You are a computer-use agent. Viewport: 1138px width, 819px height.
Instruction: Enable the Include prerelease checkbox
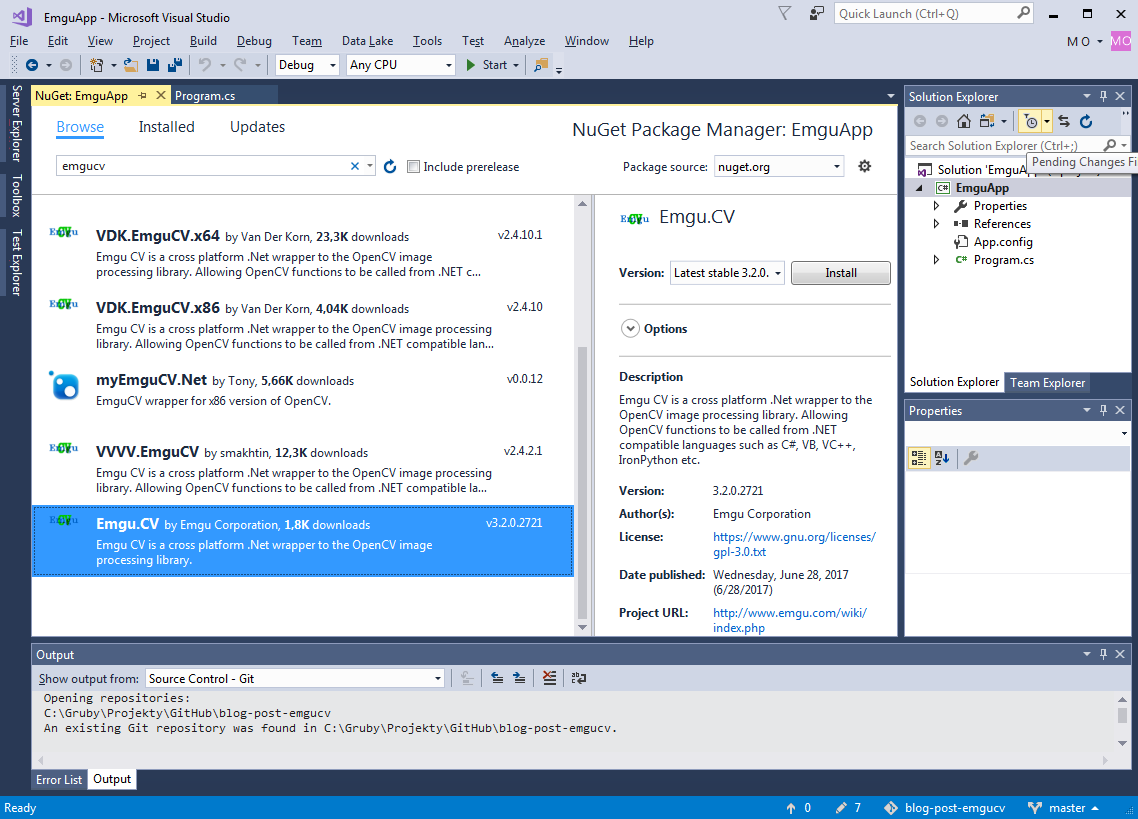[x=414, y=167]
